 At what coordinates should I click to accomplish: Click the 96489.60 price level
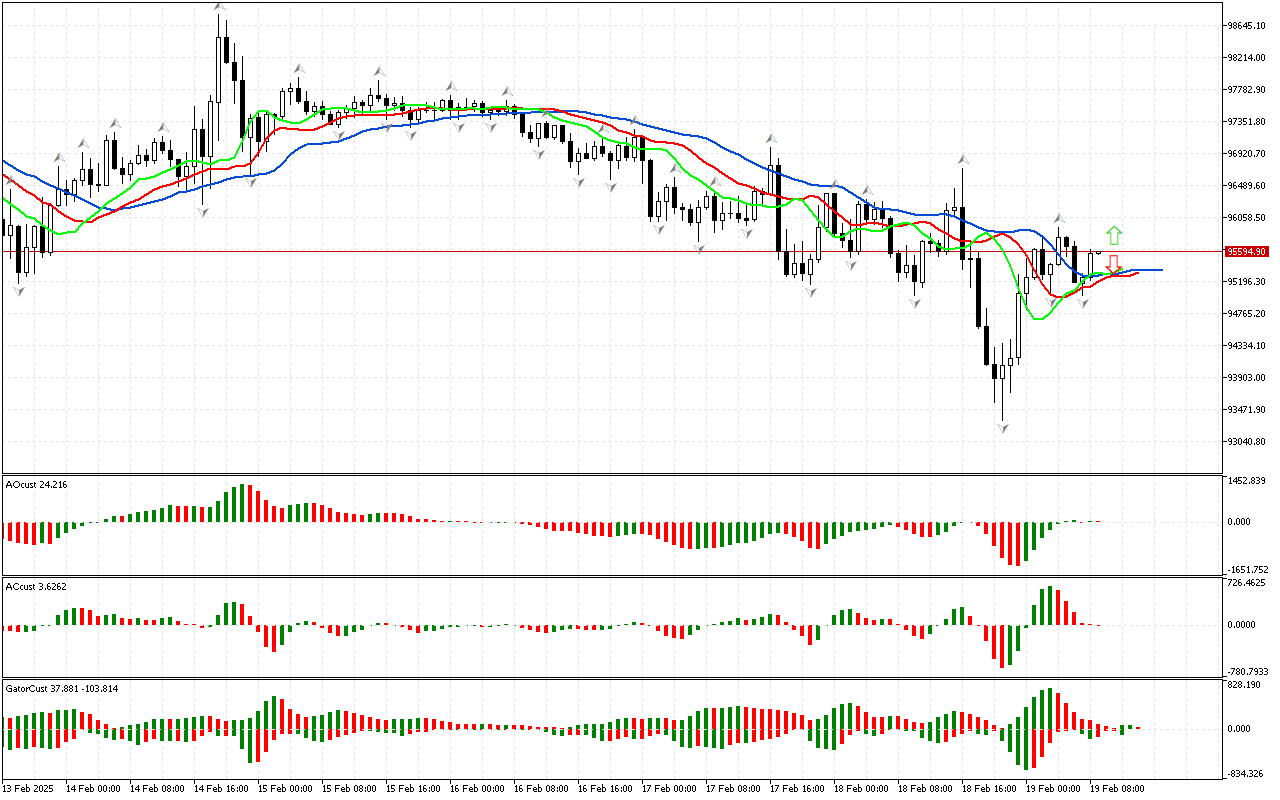tap(1246, 186)
